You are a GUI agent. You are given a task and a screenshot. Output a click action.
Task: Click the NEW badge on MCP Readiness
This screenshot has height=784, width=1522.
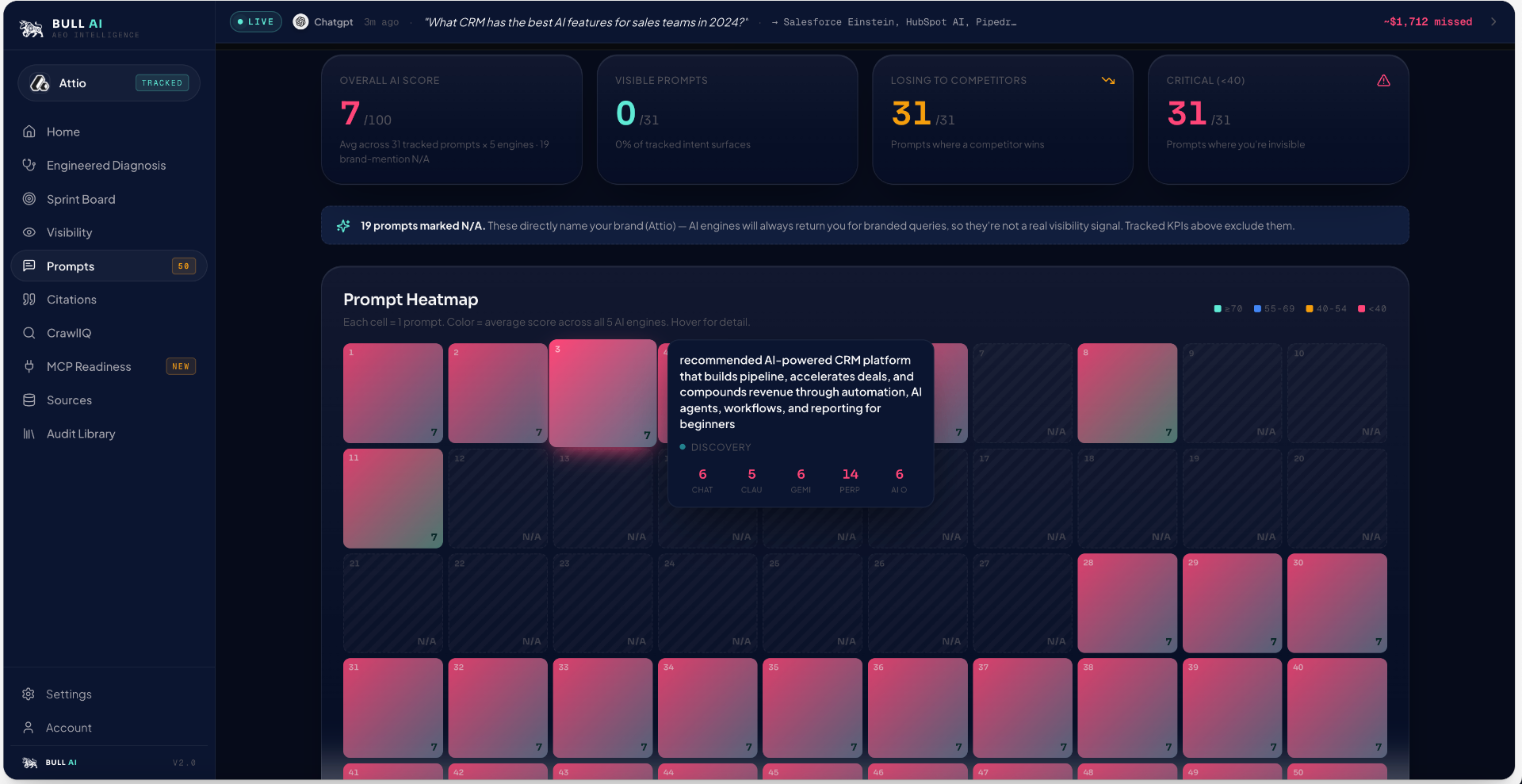point(181,366)
